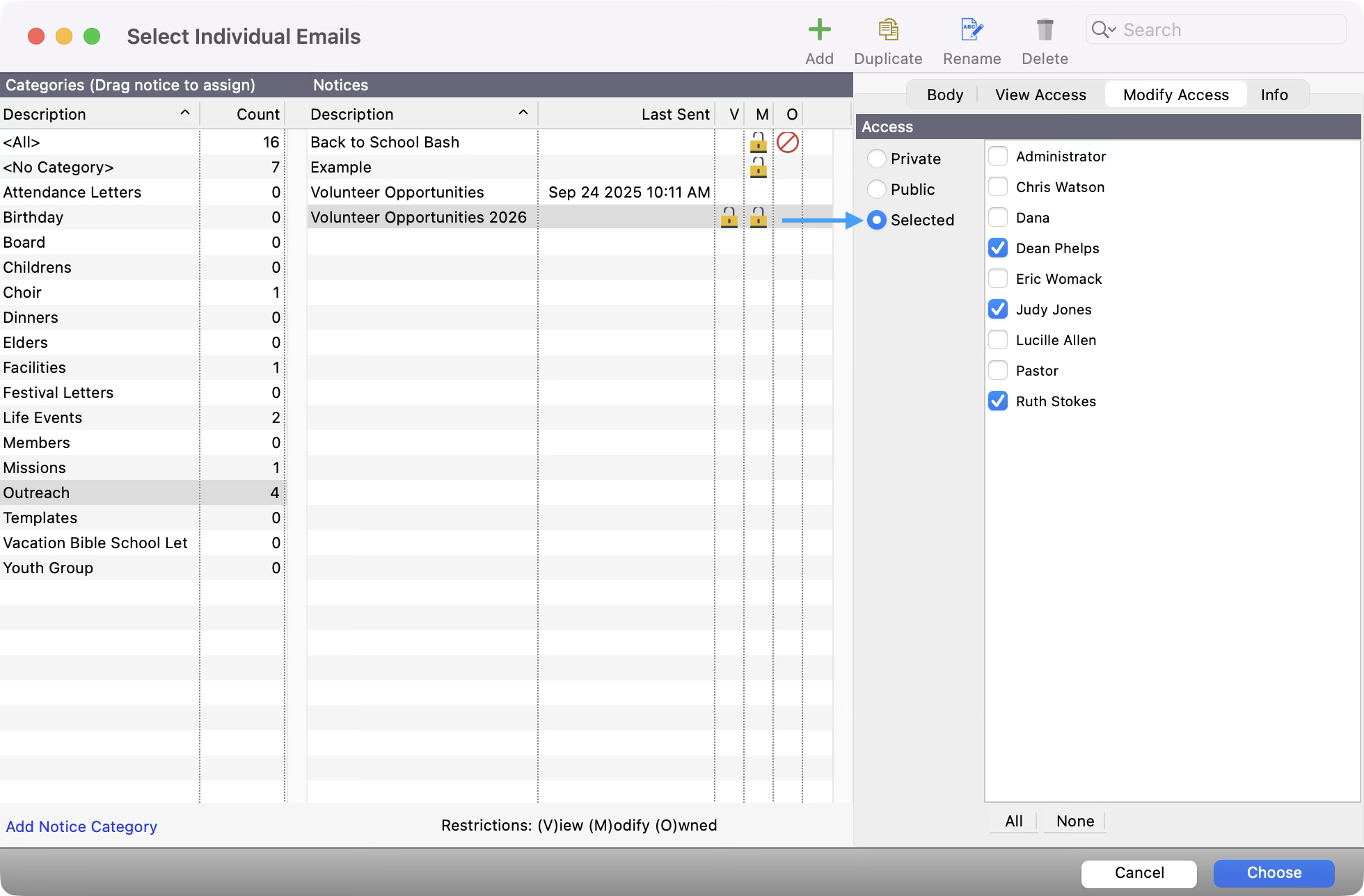The image size is (1364, 896).
Task: Click the Choose button
Action: pos(1274,873)
